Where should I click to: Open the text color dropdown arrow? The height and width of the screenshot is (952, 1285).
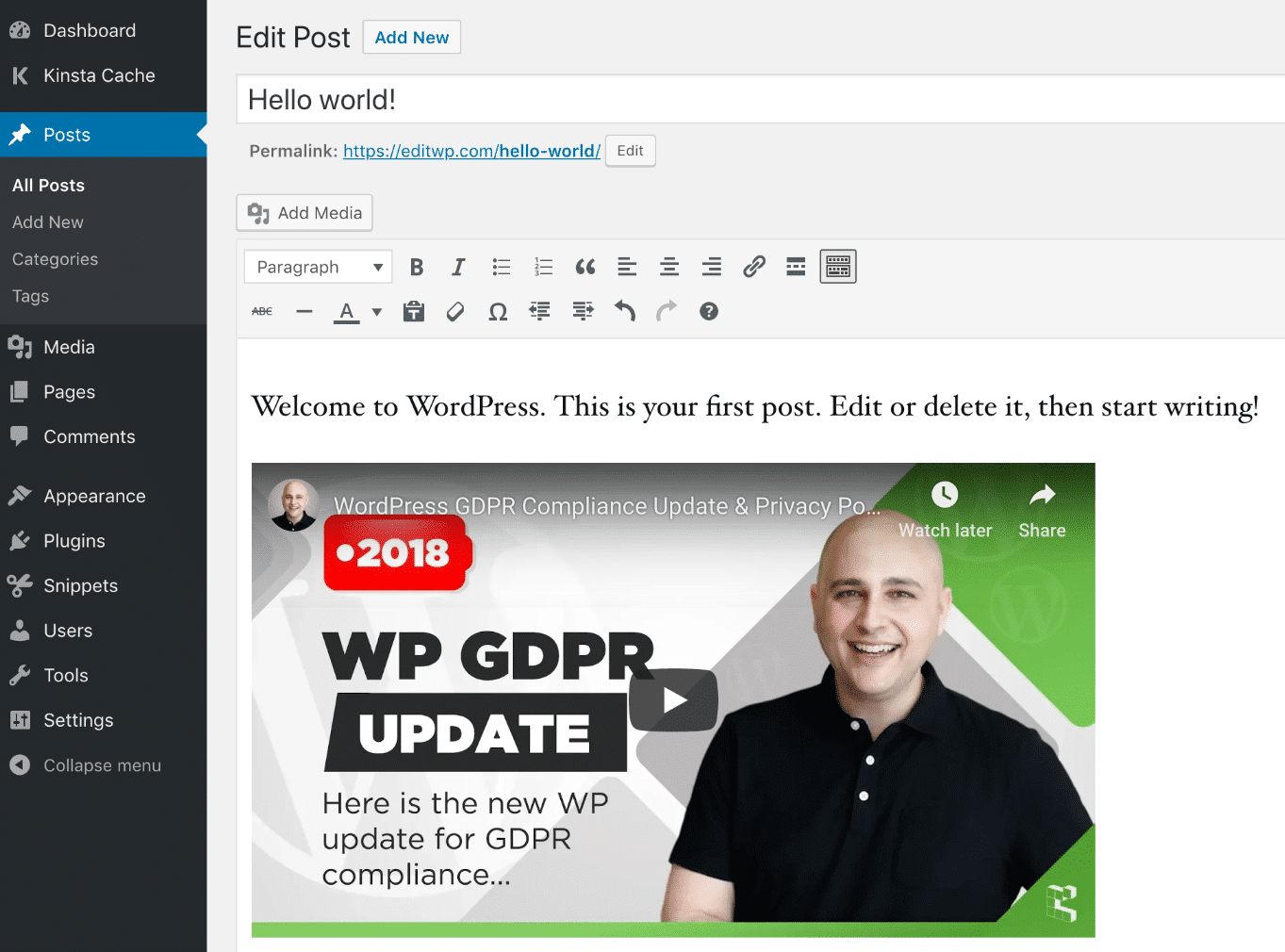click(x=375, y=311)
